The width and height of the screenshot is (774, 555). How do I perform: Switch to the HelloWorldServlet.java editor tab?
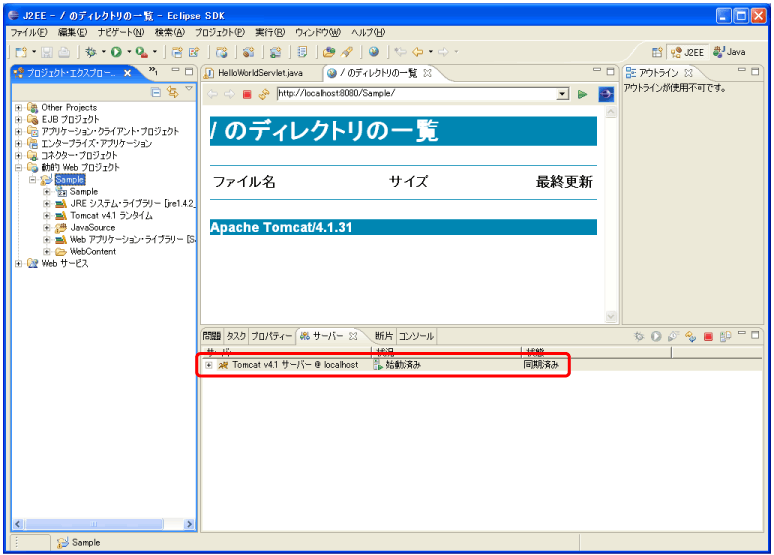point(258,74)
